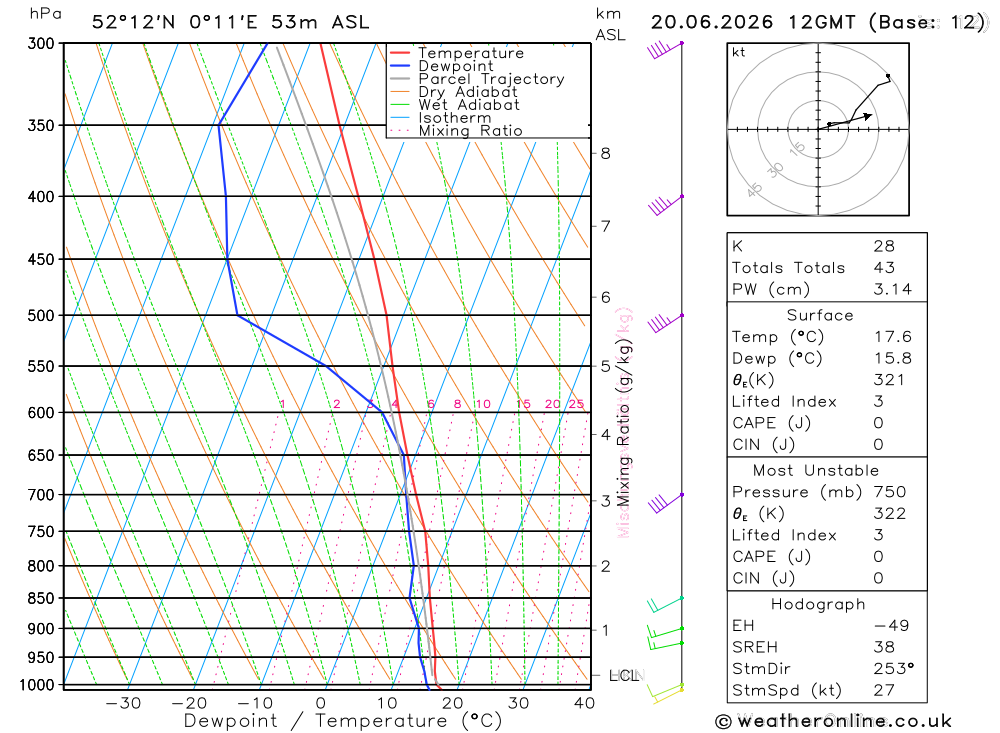Viewport: 1000px width, 733px height.
Task: Click the blue Dewpoint legend line swatch
Action: coord(400,66)
